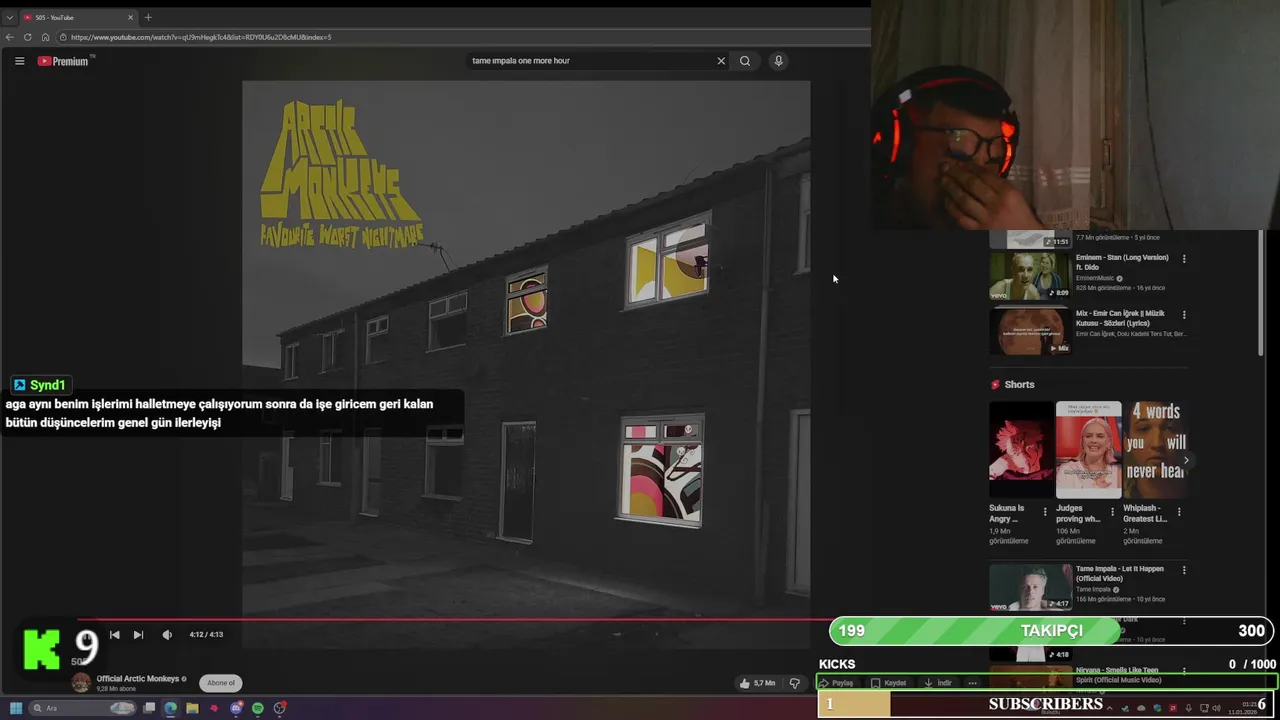
Task: Open a new browser tab
Action: pos(148,17)
